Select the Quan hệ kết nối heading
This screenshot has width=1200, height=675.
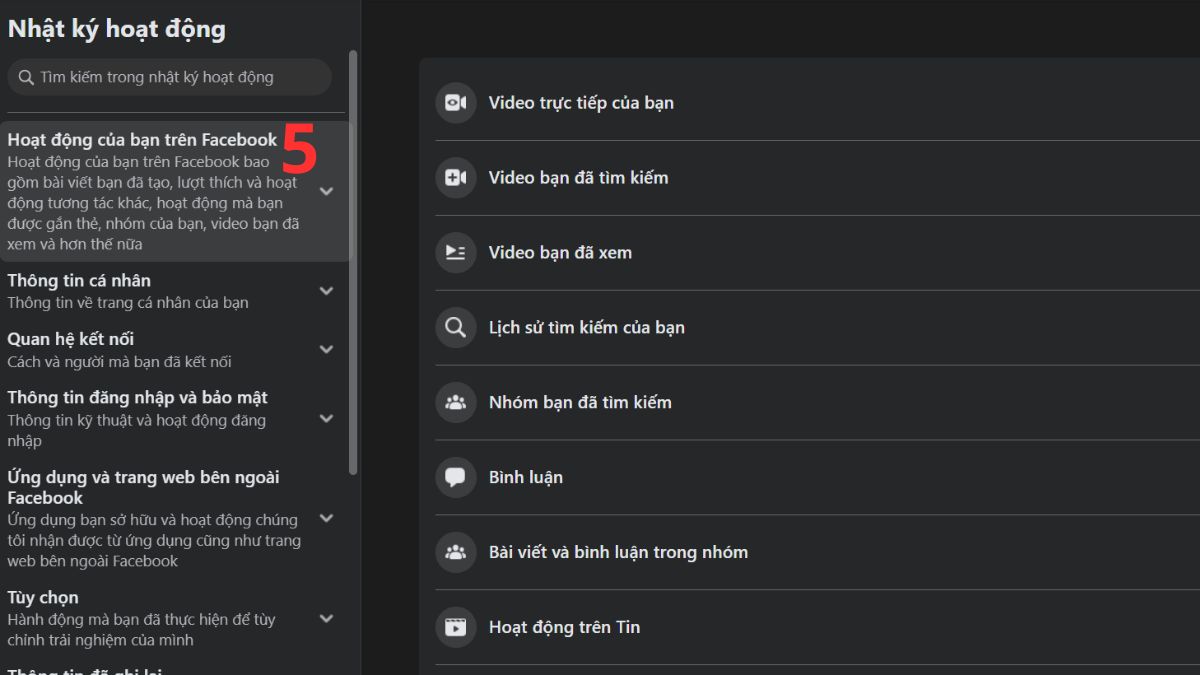(70, 339)
